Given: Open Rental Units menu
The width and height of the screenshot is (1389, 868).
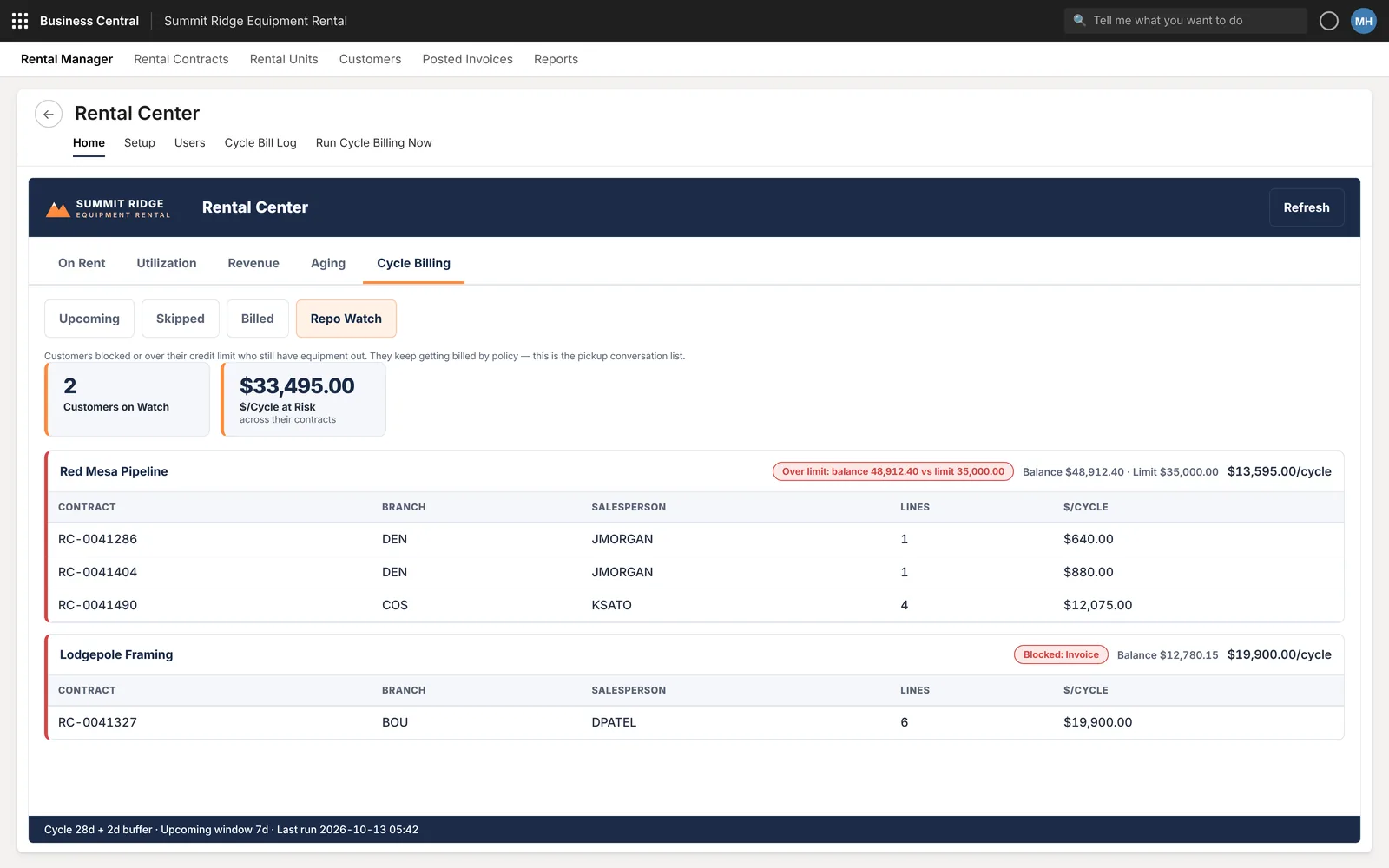Looking at the screenshot, I should tap(284, 59).
